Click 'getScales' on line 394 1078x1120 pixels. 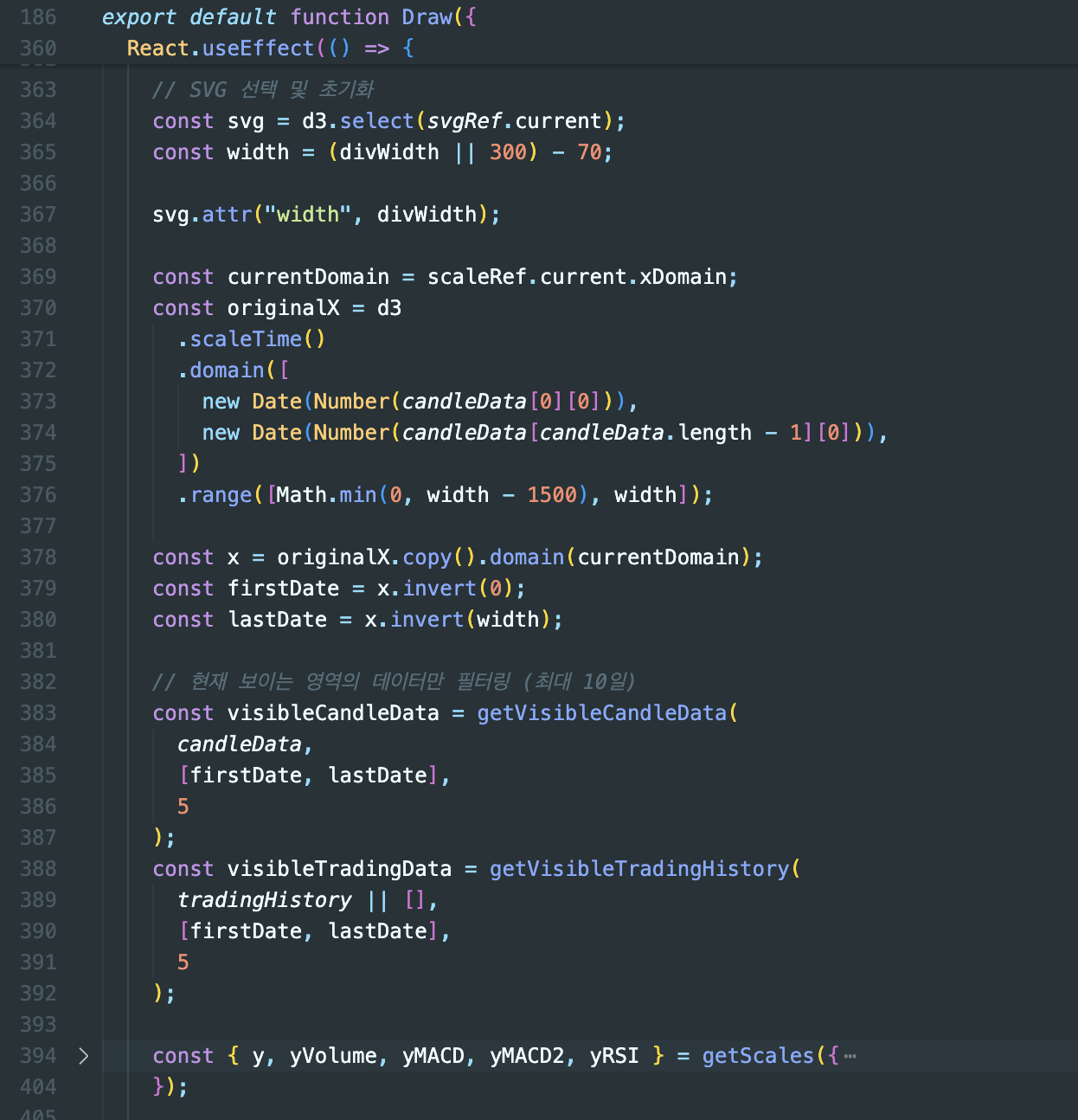tap(758, 1055)
